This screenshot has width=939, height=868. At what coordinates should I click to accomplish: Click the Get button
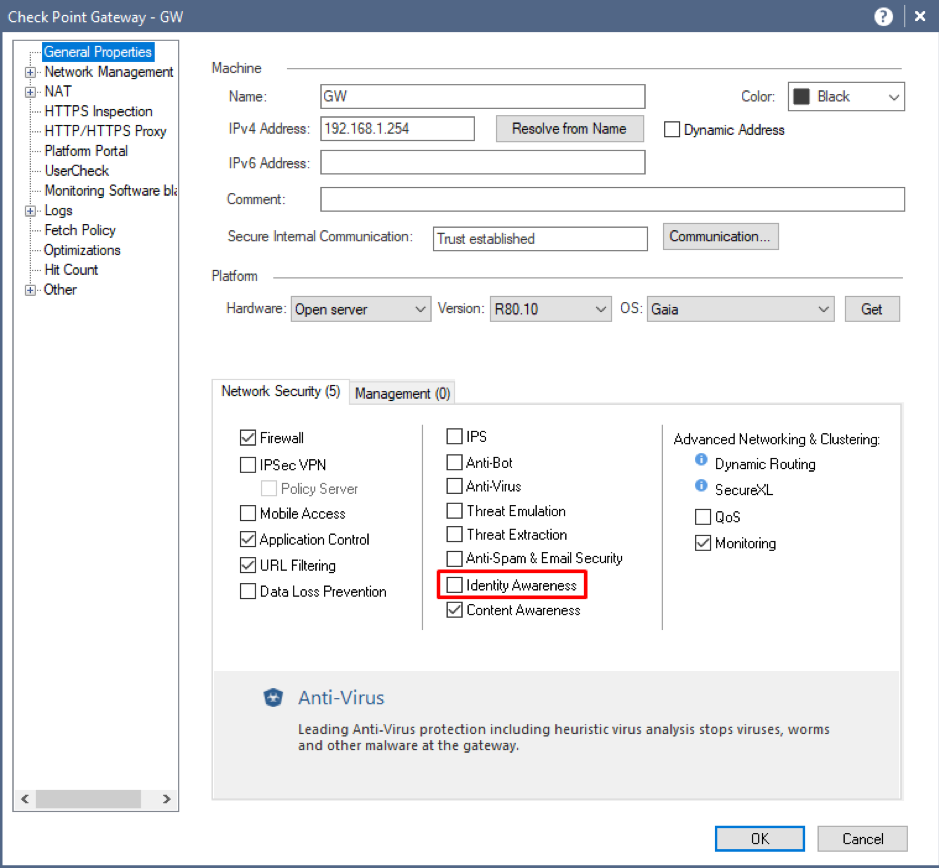click(872, 309)
